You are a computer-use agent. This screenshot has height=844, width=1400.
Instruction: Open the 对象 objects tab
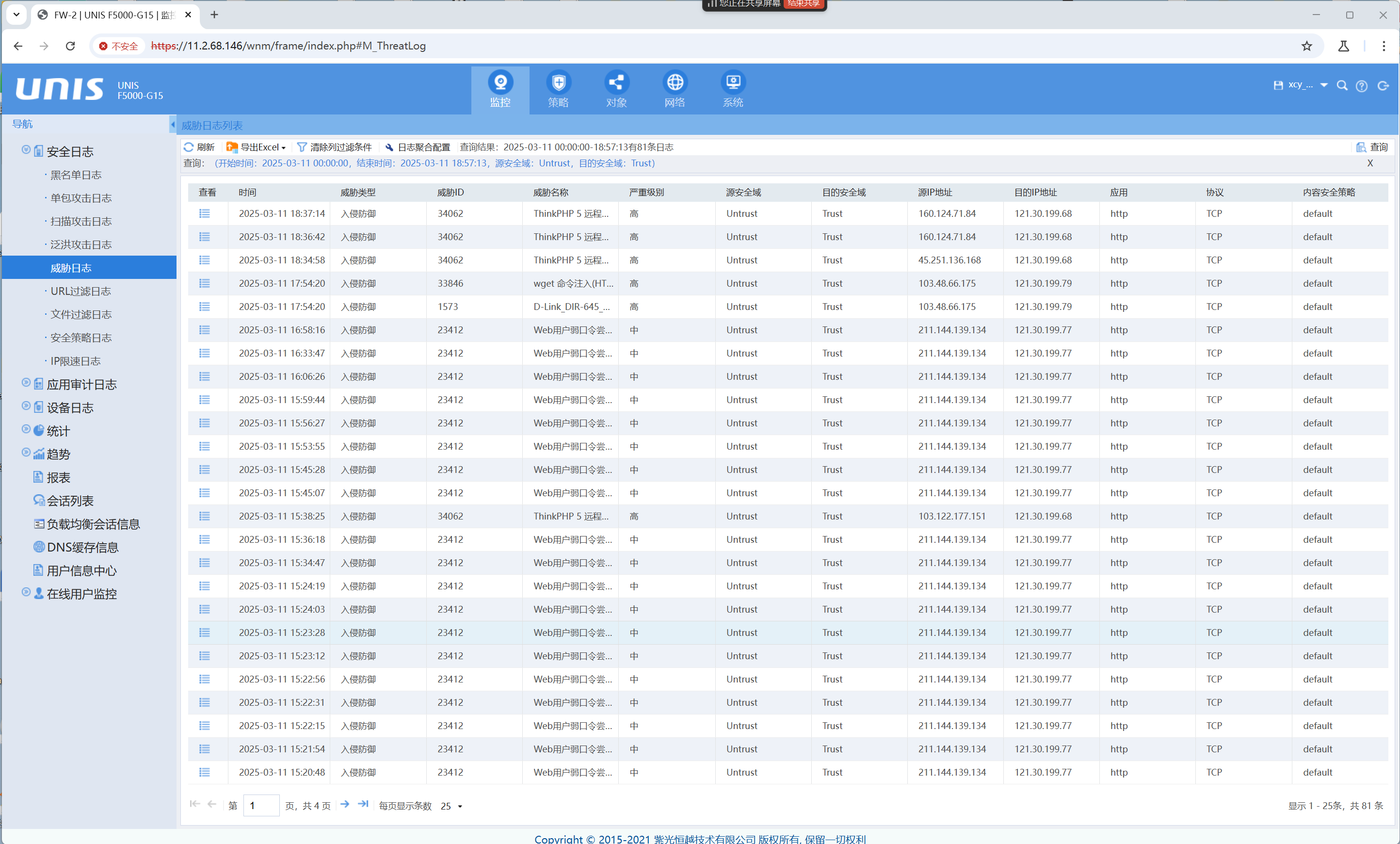(616, 90)
